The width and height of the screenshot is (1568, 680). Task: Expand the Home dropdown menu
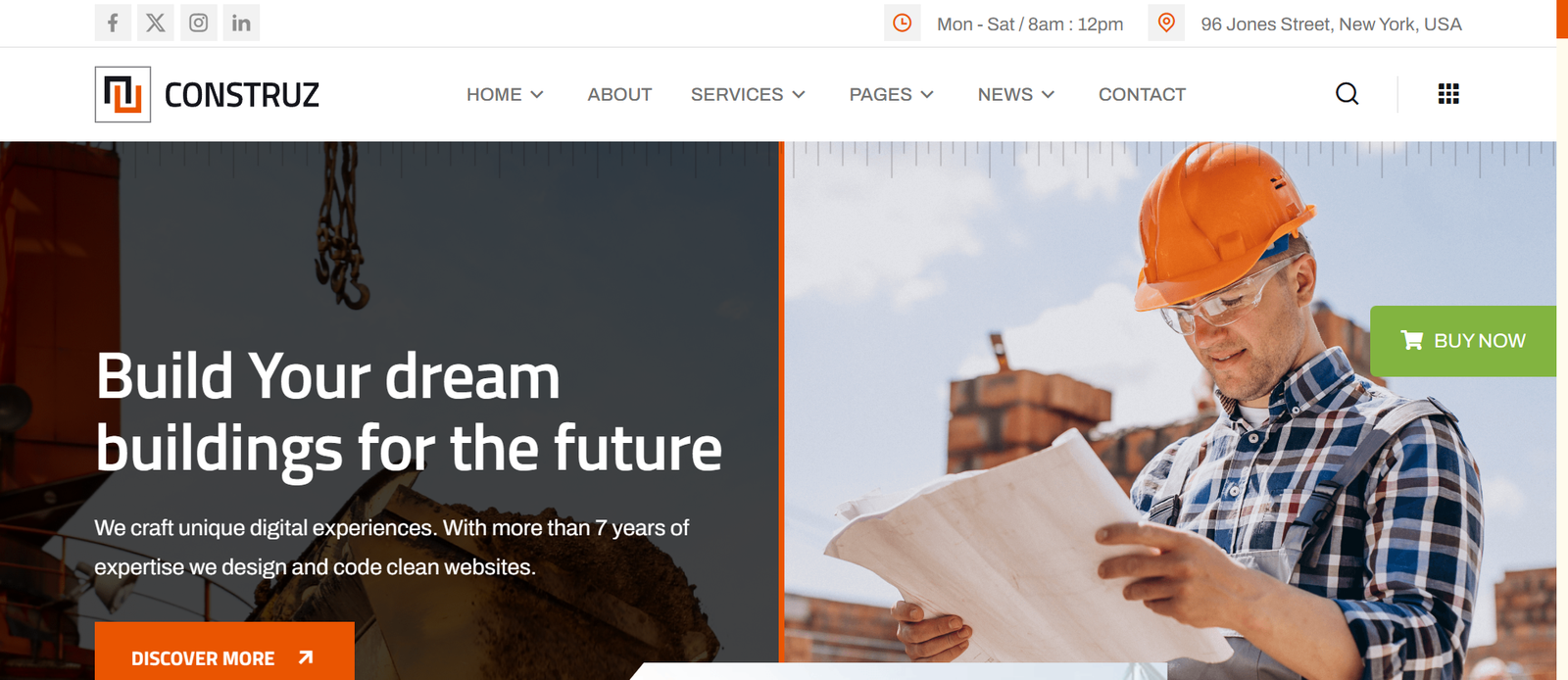(505, 94)
